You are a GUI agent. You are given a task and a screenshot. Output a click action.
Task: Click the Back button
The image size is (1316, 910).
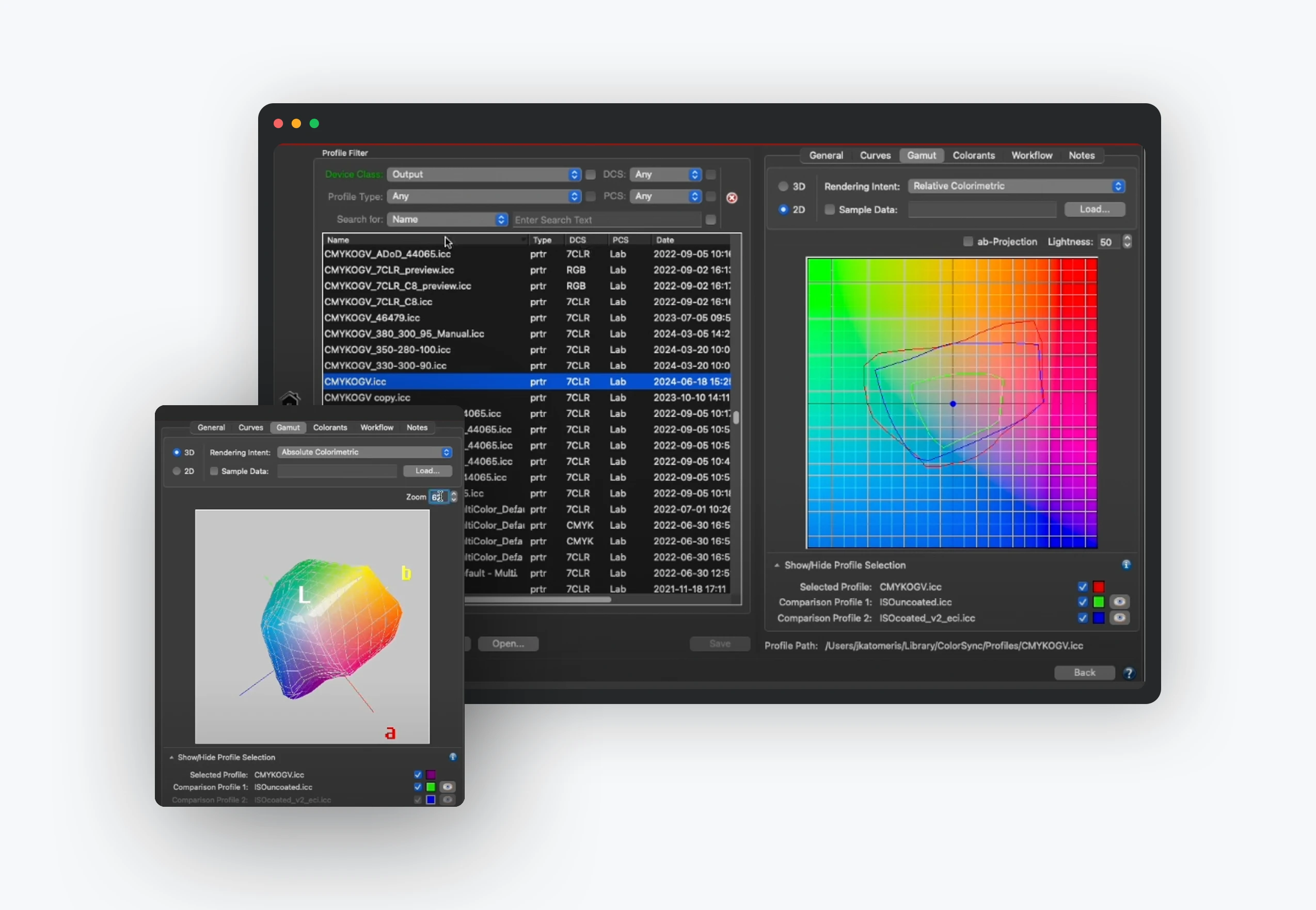tap(1084, 673)
